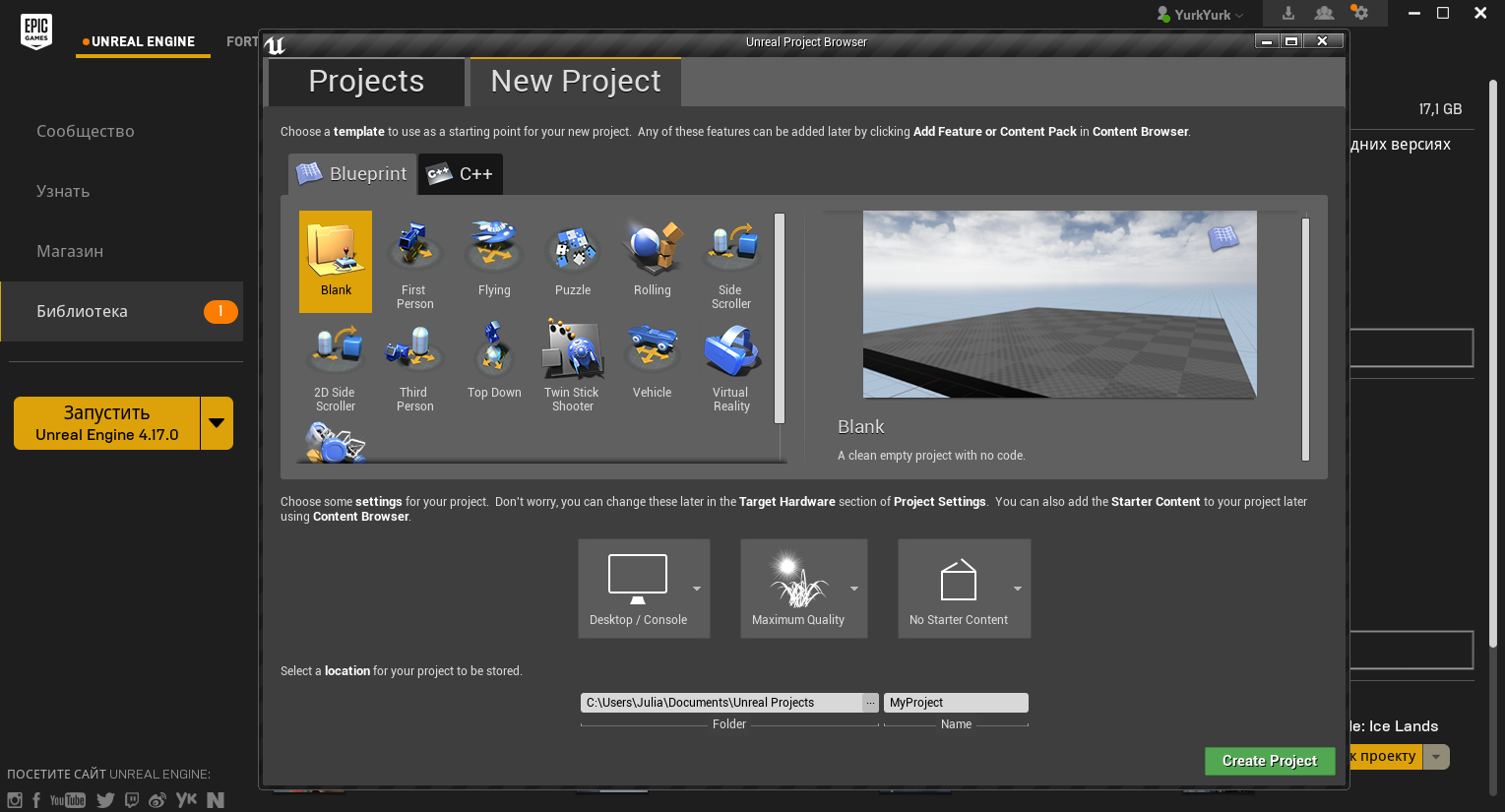Click the project folder path field
Viewport: 1505px width, 812px height.
[x=721, y=703]
